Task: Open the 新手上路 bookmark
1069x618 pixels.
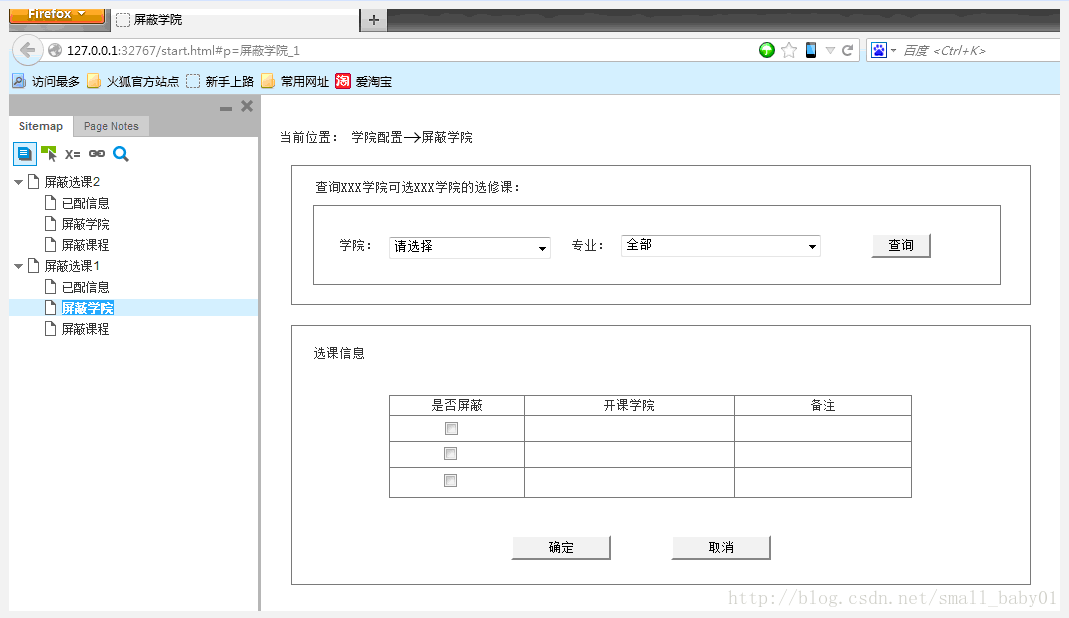Action: point(220,81)
